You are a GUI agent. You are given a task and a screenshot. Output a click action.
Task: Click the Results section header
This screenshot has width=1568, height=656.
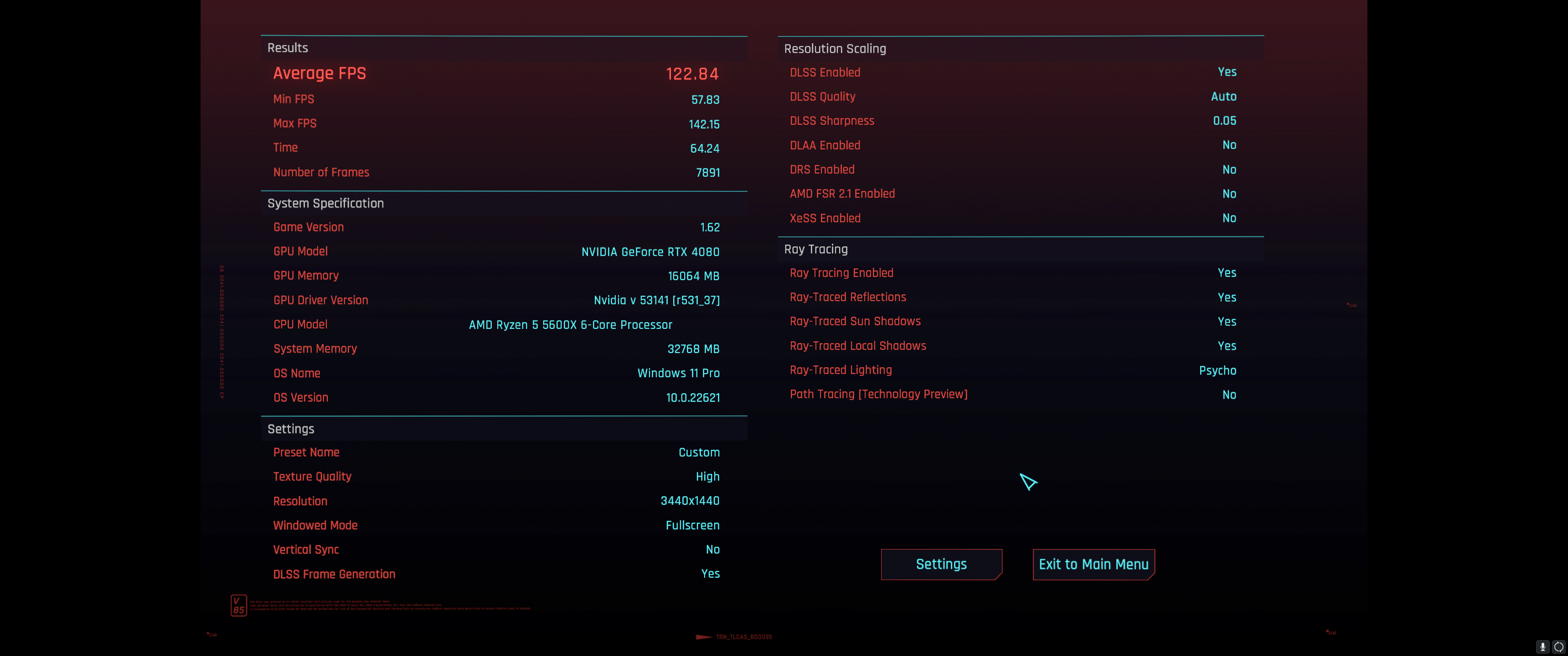pyautogui.click(x=287, y=48)
